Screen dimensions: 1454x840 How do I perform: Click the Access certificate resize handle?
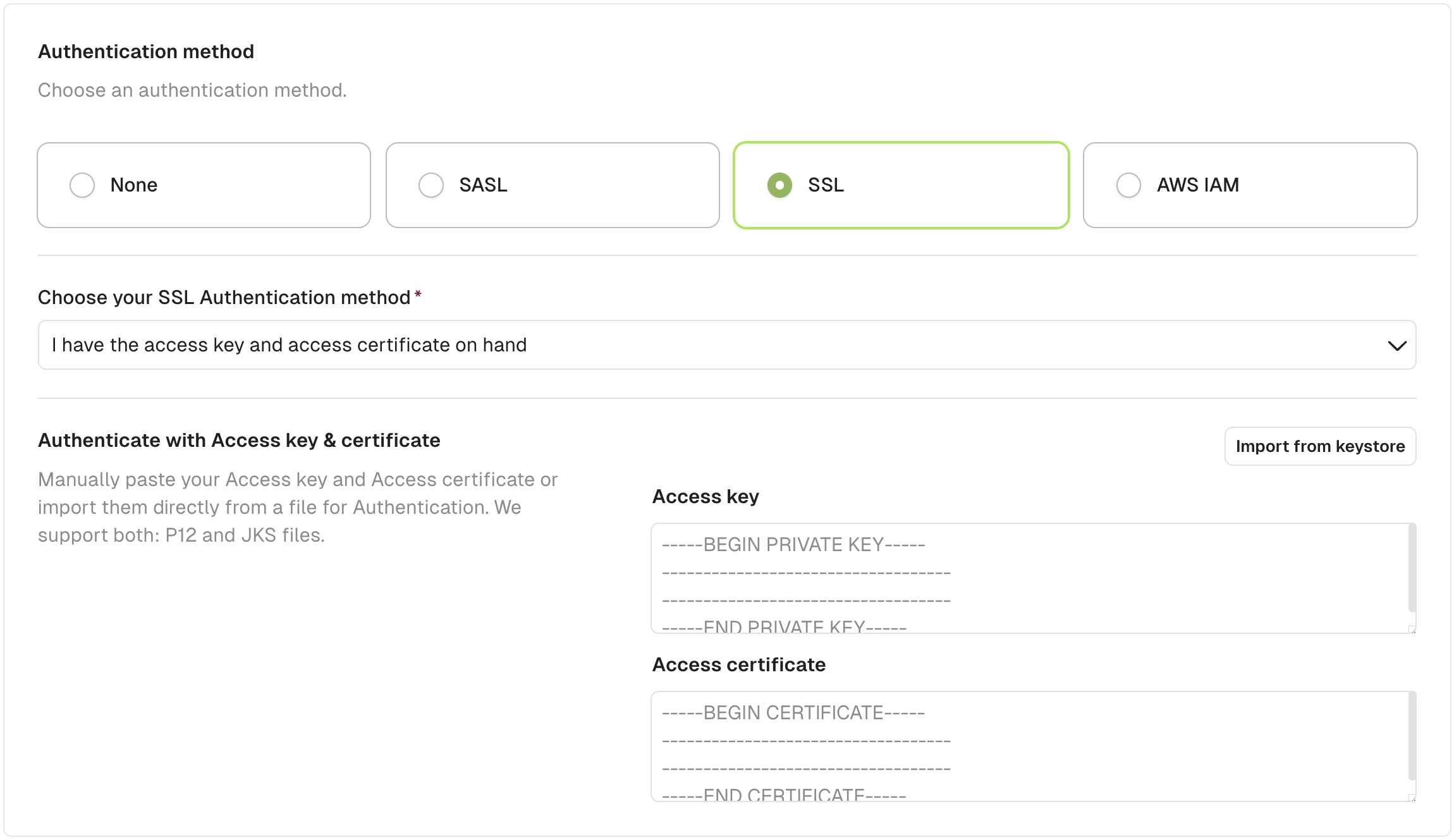[1412, 798]
